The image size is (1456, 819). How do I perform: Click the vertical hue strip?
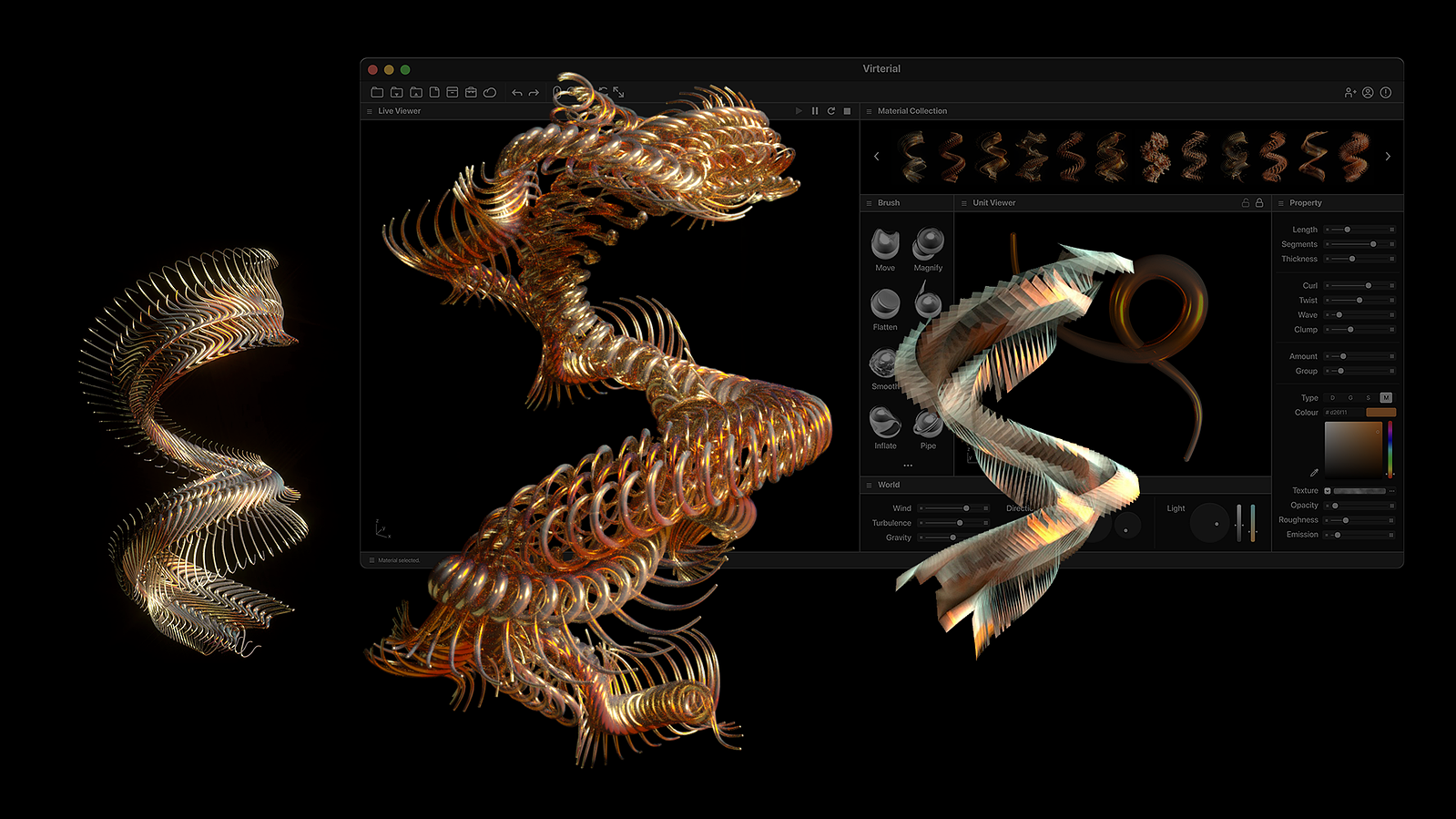[x=1390, y=449]
